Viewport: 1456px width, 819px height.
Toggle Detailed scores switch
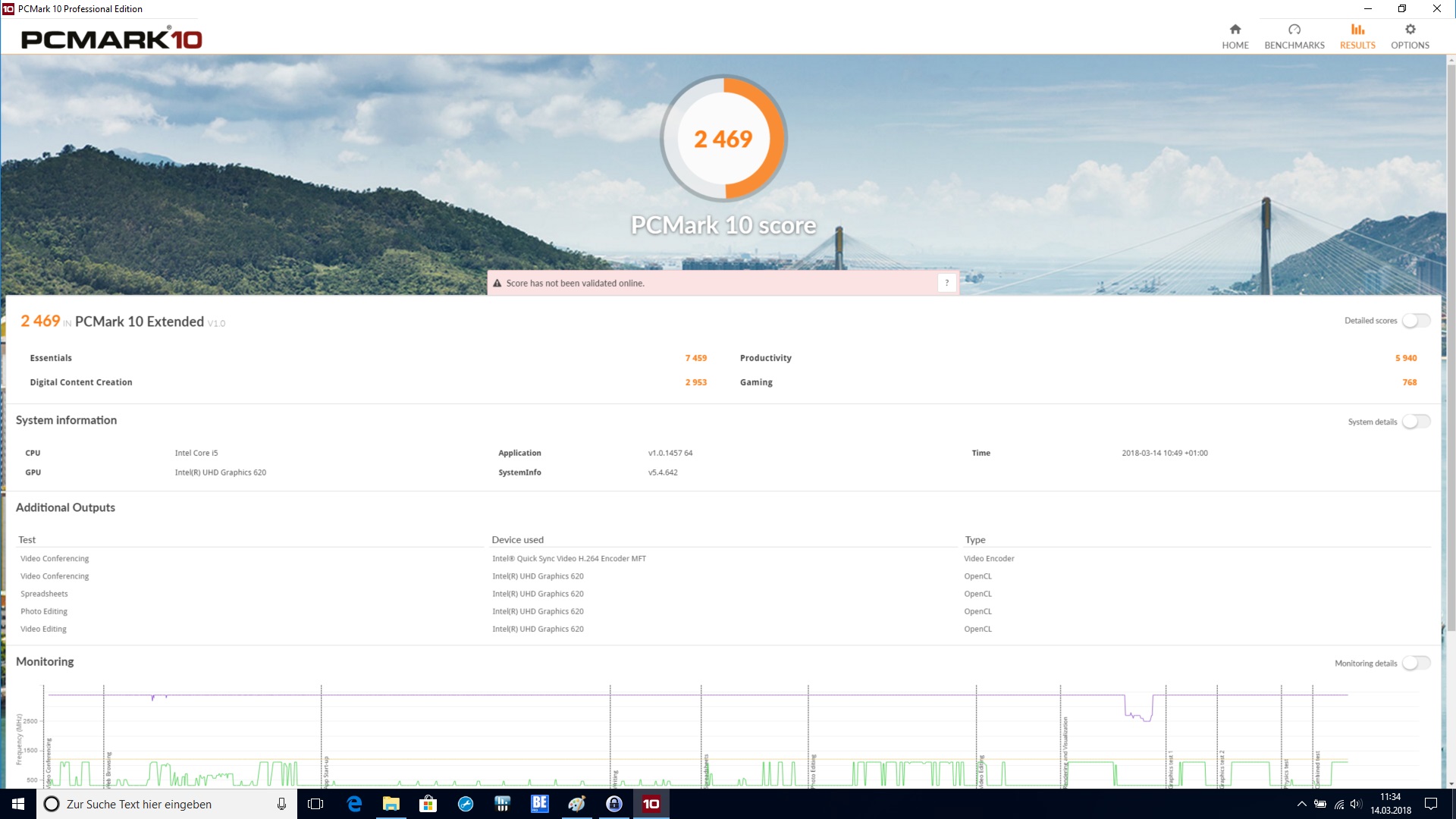[1415, 321]
